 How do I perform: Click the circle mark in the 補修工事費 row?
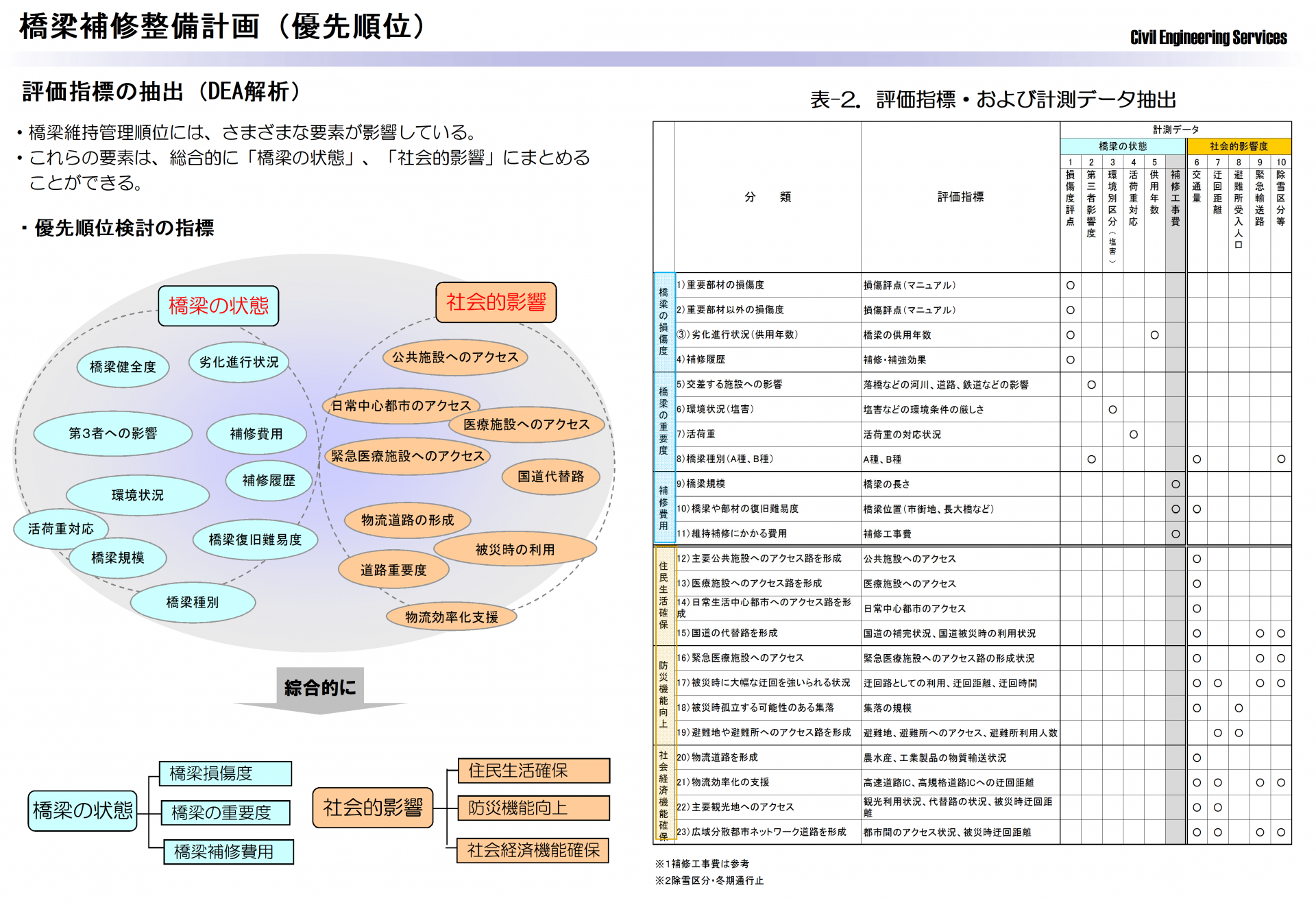point(1175,534)
